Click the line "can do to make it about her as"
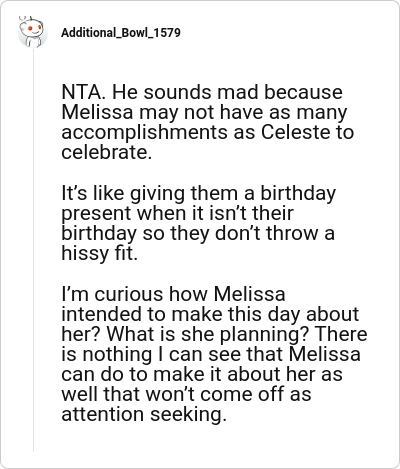The image size is (400, 469). (202, 374)
